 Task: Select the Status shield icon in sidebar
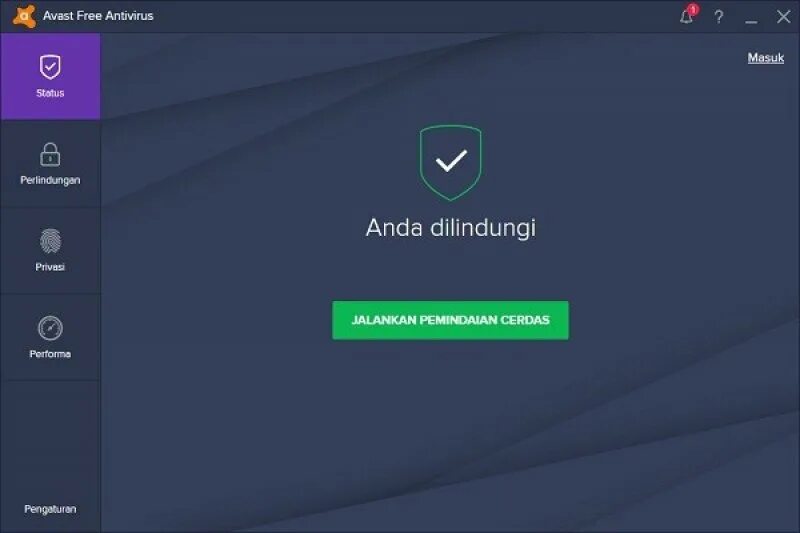point(50,67)
